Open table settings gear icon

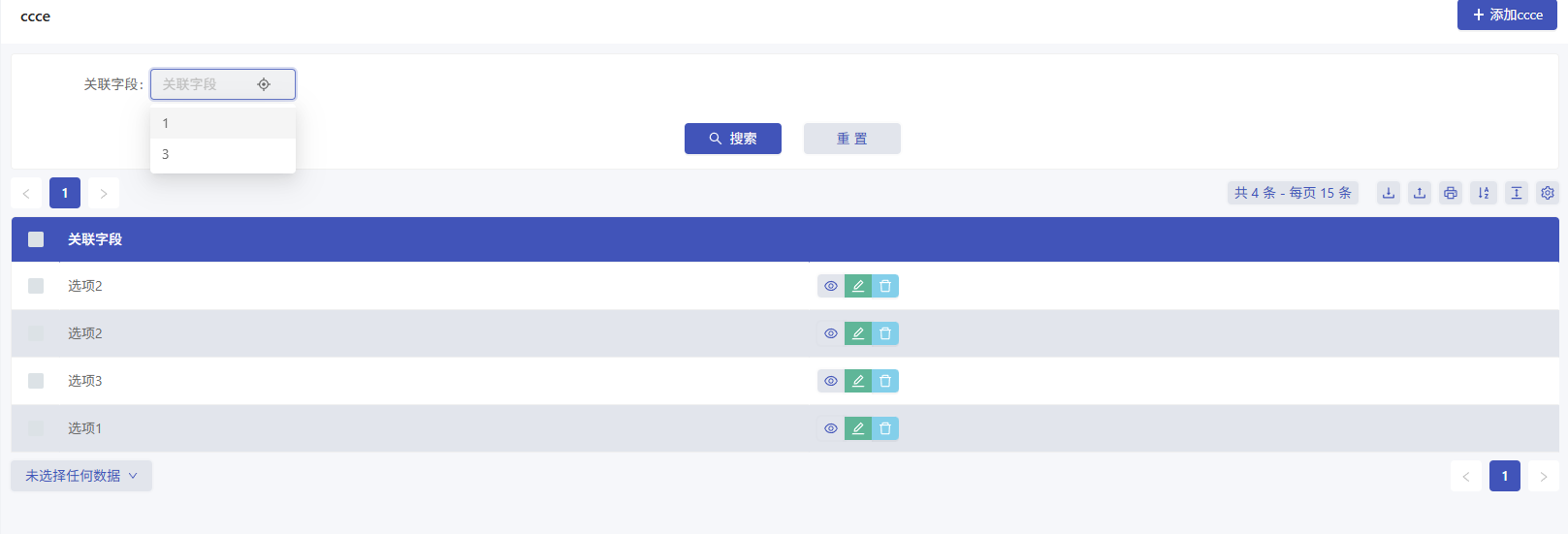click(x=1548, y=193)
